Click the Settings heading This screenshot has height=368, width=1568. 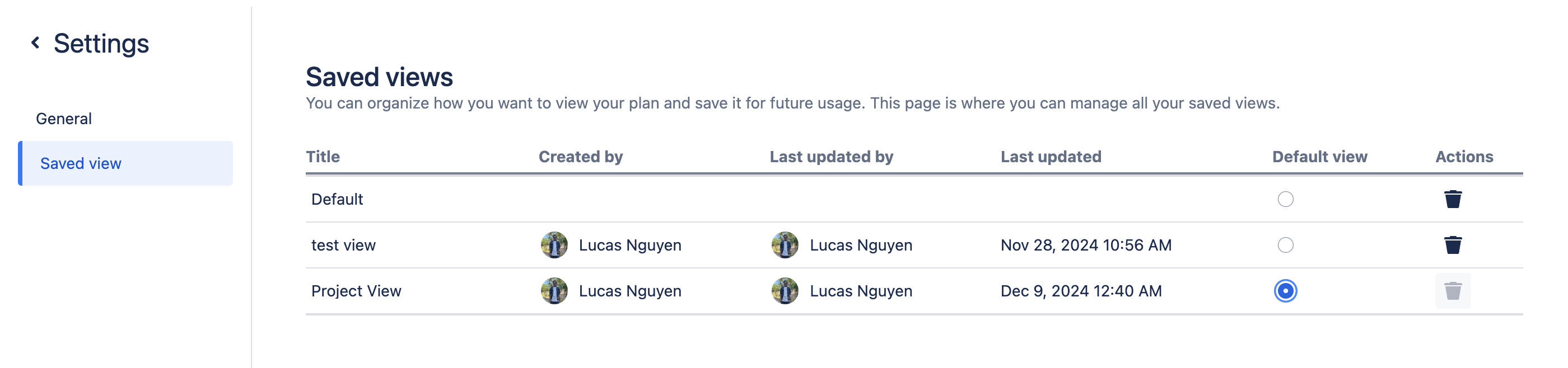coord(101,44)
